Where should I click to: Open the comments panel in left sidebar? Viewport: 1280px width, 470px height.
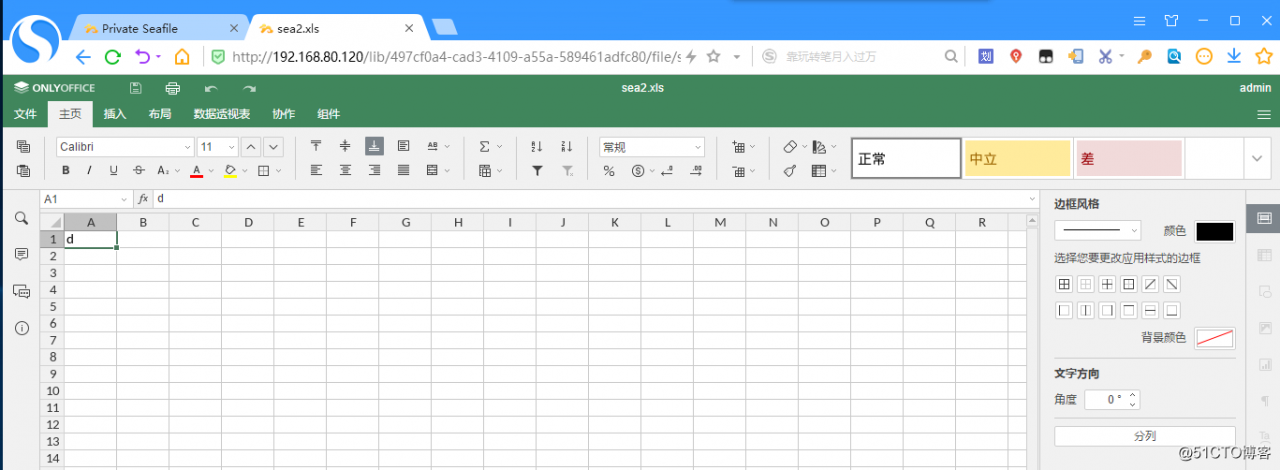[x=21, y=255]
